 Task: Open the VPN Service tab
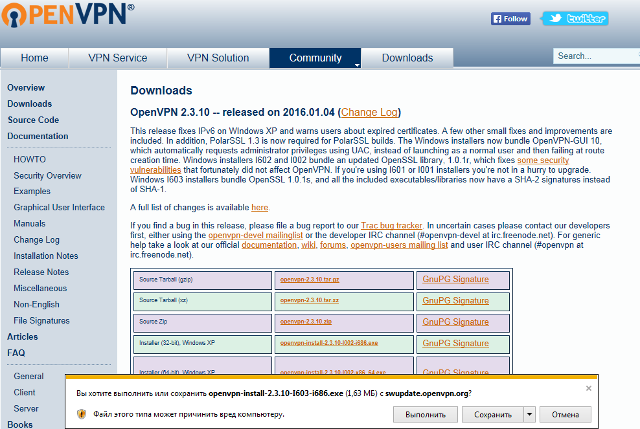pos(118,58)
